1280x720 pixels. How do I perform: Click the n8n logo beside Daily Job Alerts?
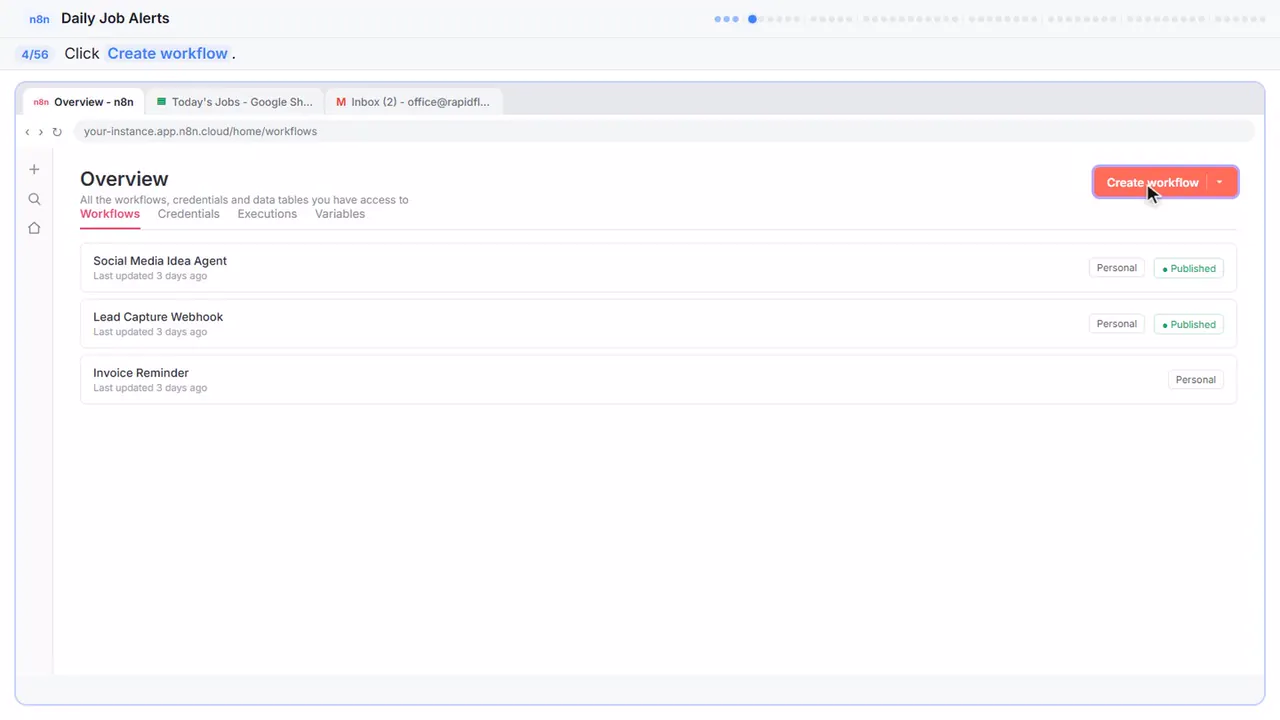pyautogui.click(x=40, y=19)
